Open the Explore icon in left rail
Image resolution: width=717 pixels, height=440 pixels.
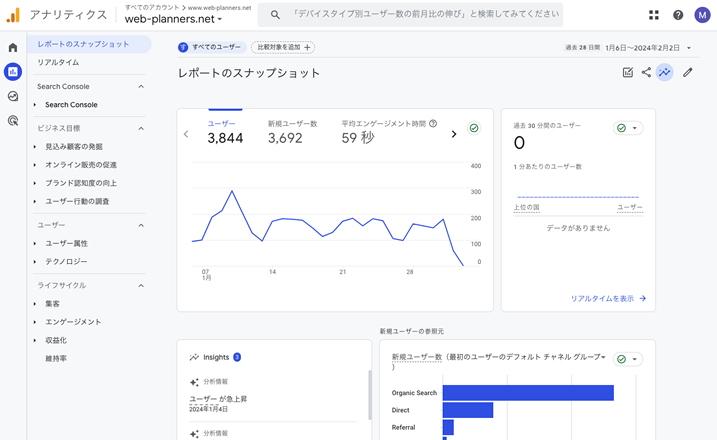13,96
